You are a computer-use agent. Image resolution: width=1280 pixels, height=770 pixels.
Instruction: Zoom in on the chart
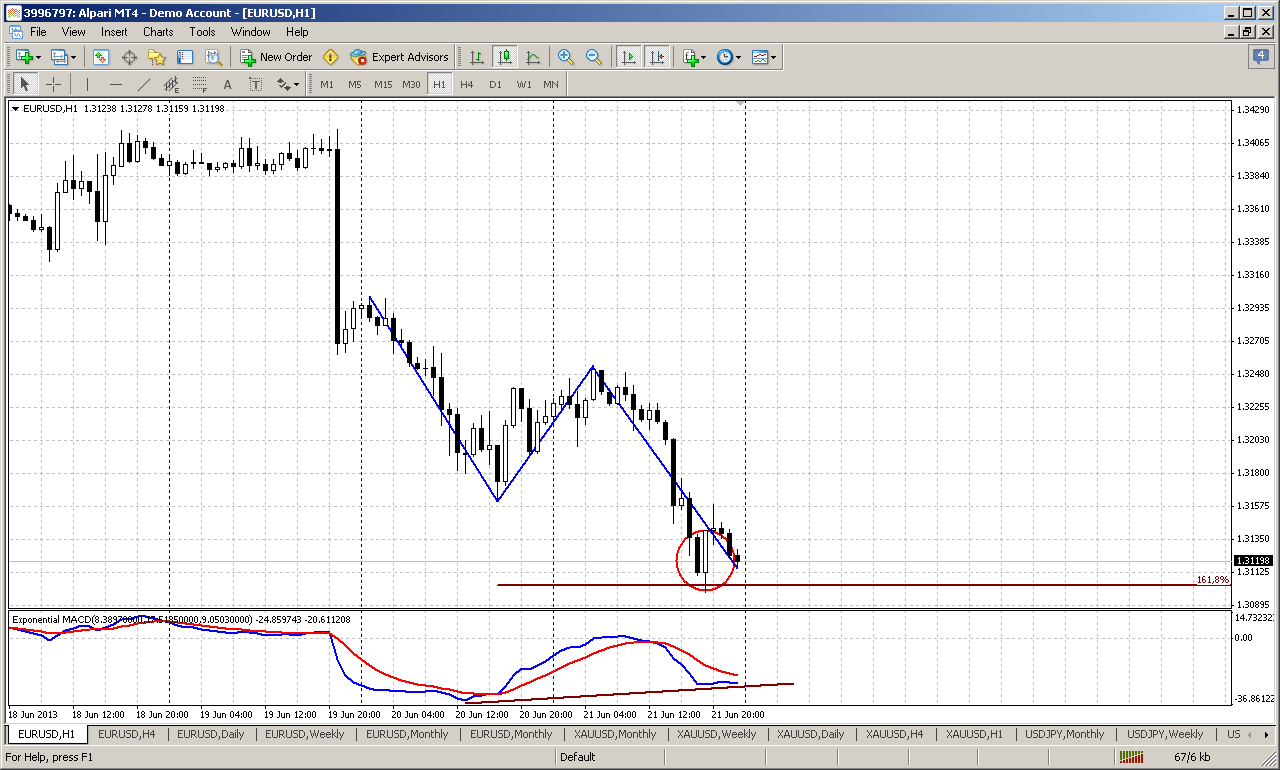[565, 57]
